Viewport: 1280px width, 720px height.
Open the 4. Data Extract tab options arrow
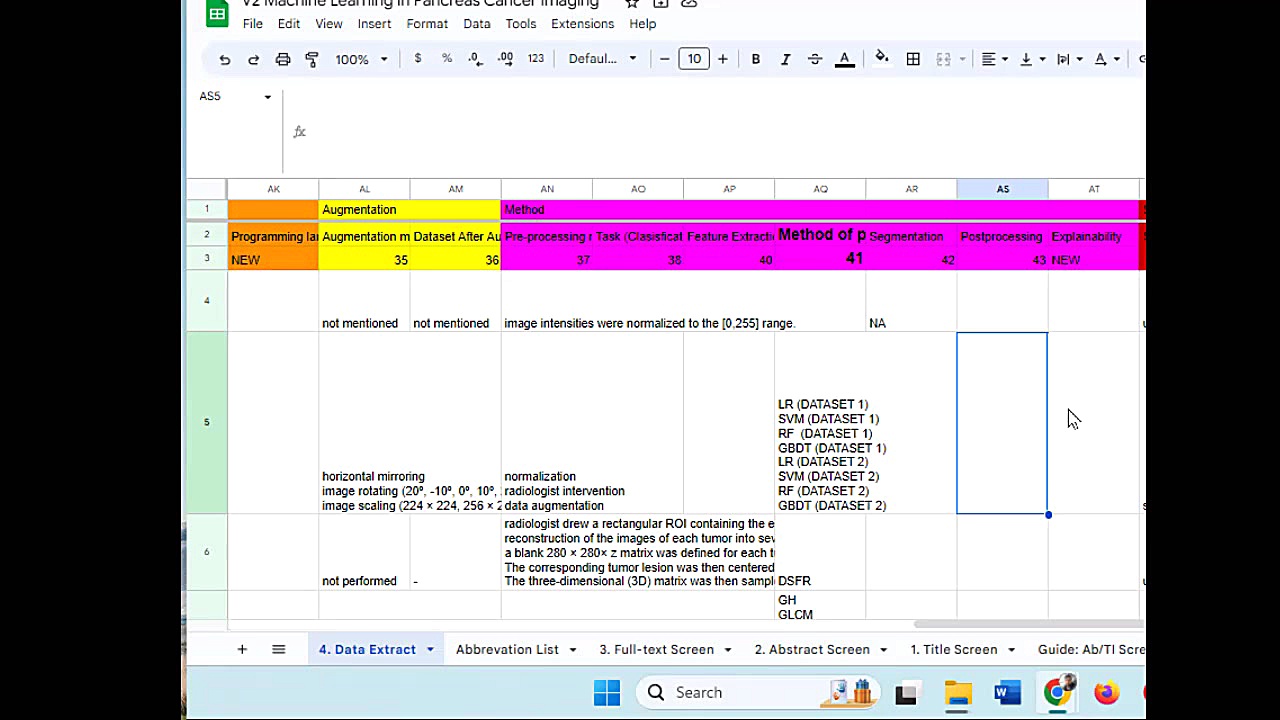click(x=430, y=650)
